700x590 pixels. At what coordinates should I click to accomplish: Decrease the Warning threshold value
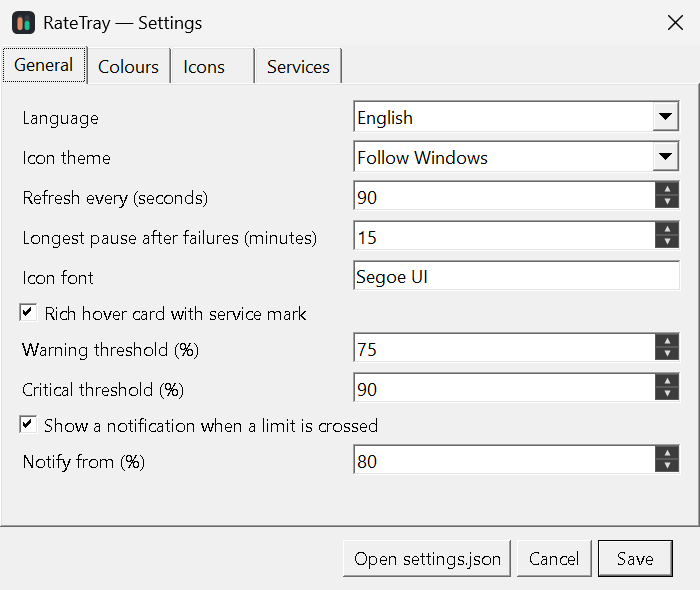(667, 354)
